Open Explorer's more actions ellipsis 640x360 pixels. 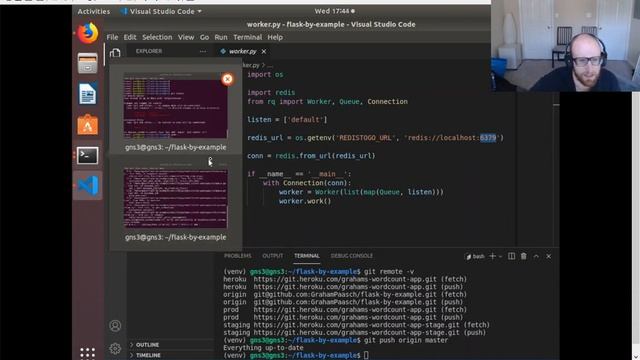(x=203, y=51)
